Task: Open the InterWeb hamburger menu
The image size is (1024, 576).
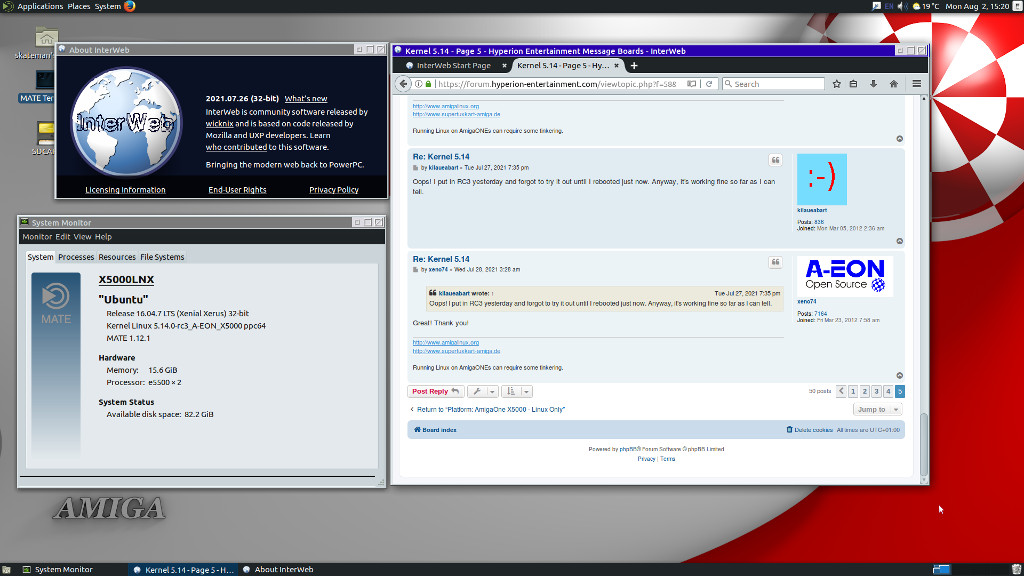Action: click(917, 84)
